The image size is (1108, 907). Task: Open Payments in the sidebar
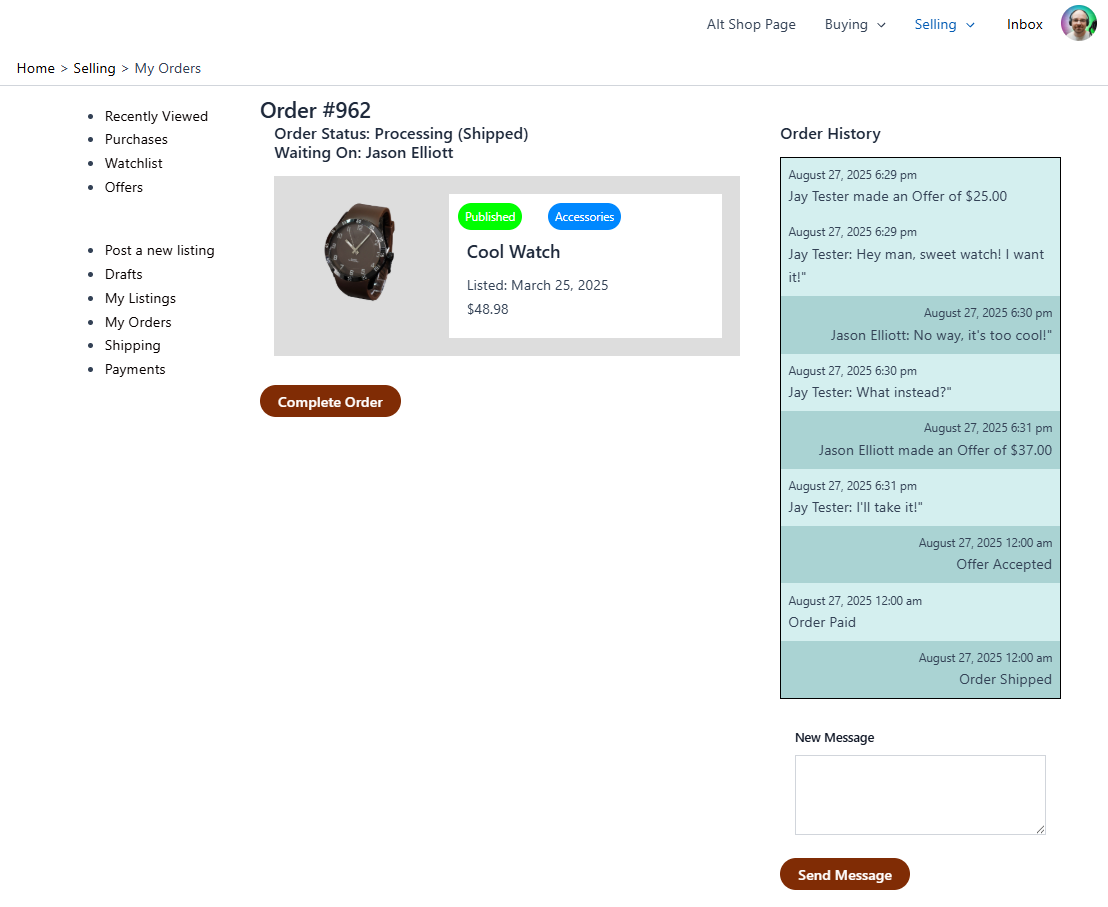[x=135, y=369]
